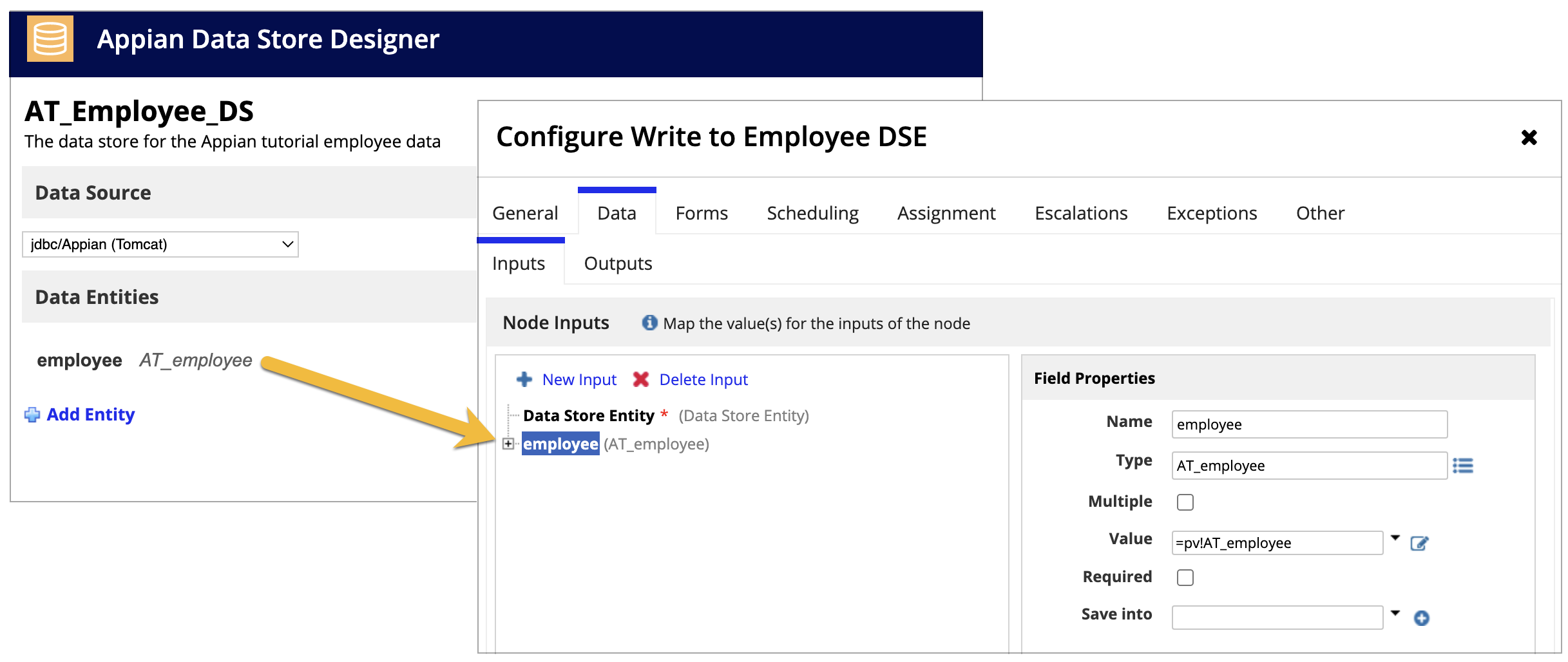Open the Exceptions tab
The image size is (1568, 662).
tap(1212, 213)
